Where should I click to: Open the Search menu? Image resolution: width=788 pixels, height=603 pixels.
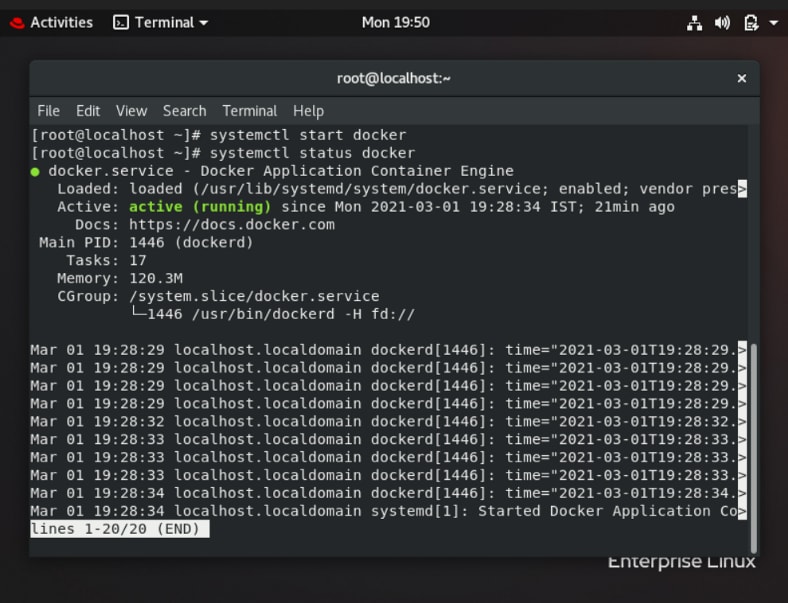click(184, 111)
